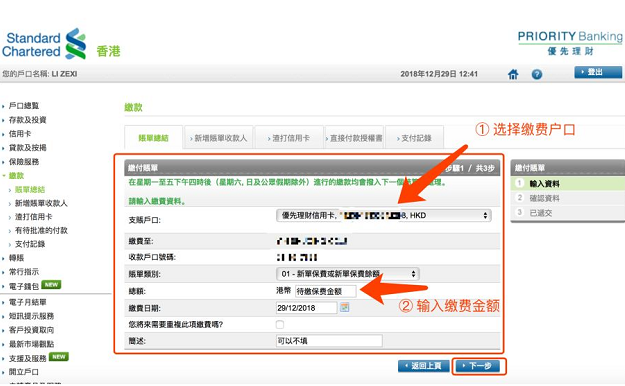Open 常行指示 sidebar item
This screenshot has height=386, width=625.
point(24,272)
